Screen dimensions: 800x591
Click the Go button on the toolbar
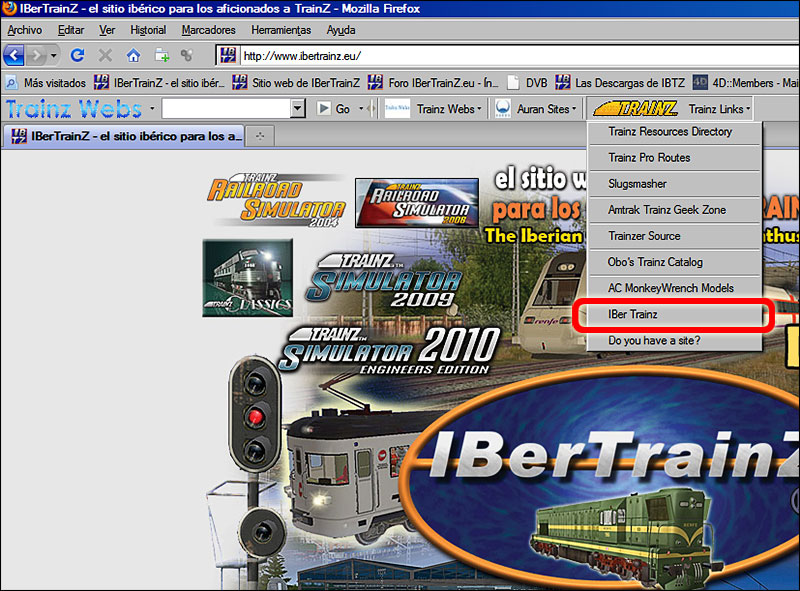click(x=334, y=109)
